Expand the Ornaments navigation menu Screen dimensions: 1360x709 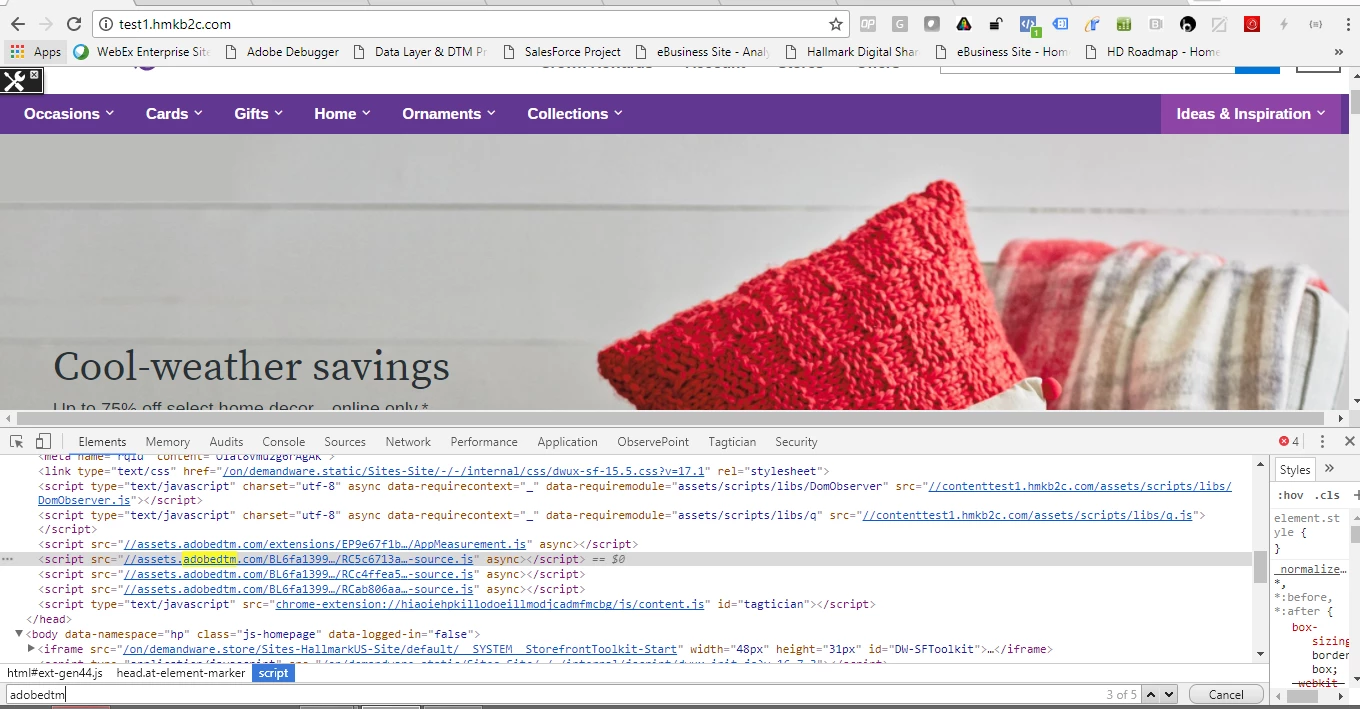tap(449, 114)
